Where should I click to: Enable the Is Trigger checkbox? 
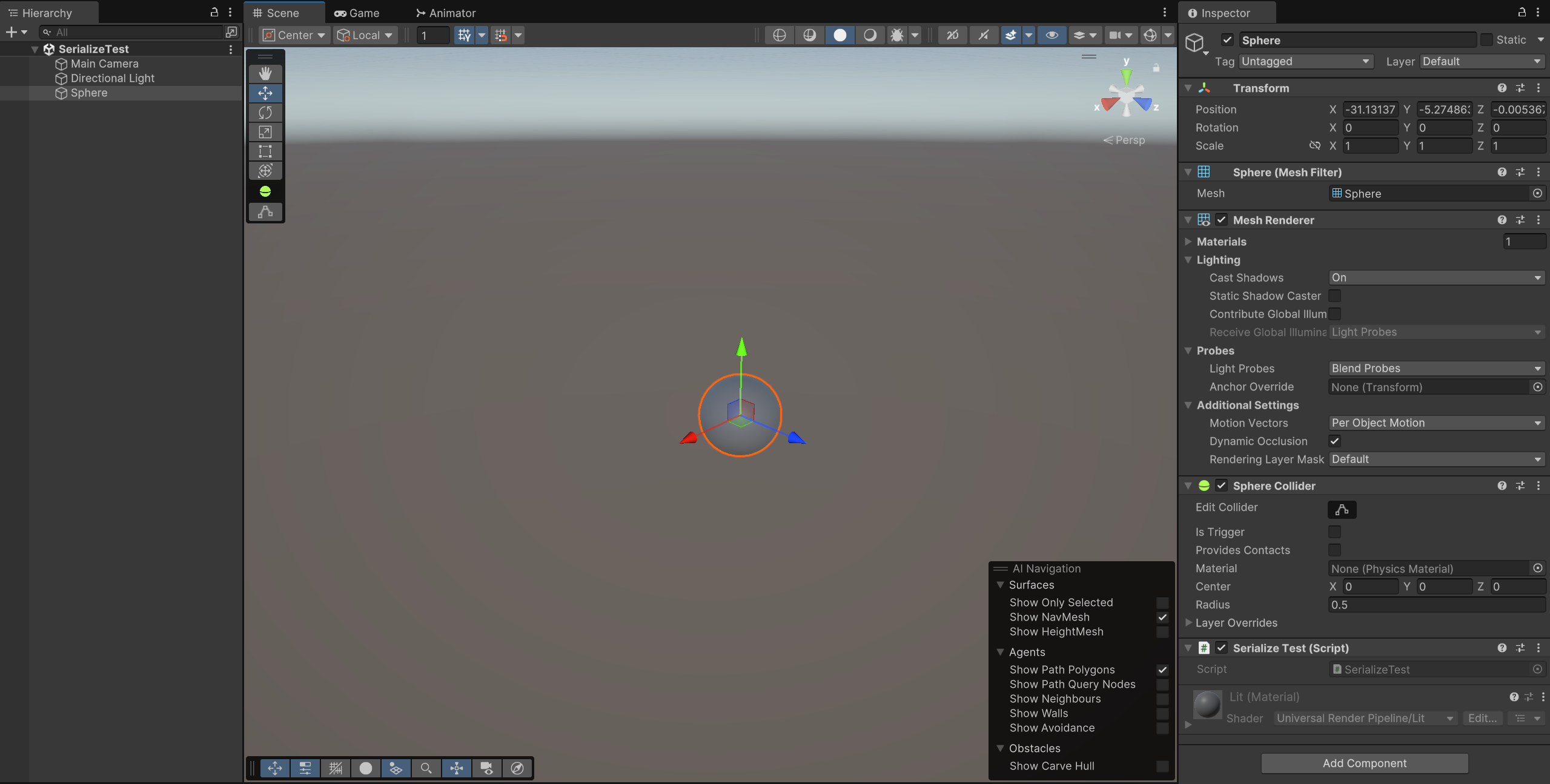(1334, 532)
